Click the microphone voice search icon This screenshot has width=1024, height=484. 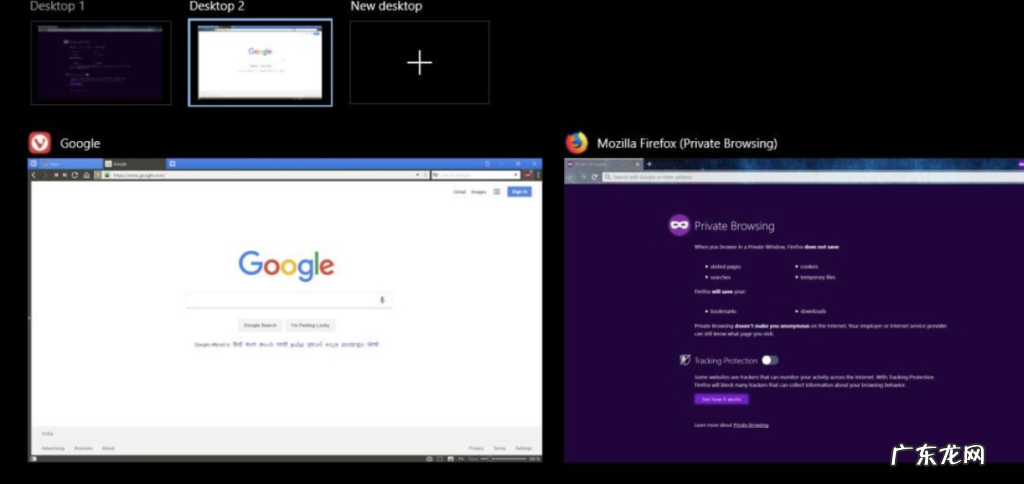382,300
